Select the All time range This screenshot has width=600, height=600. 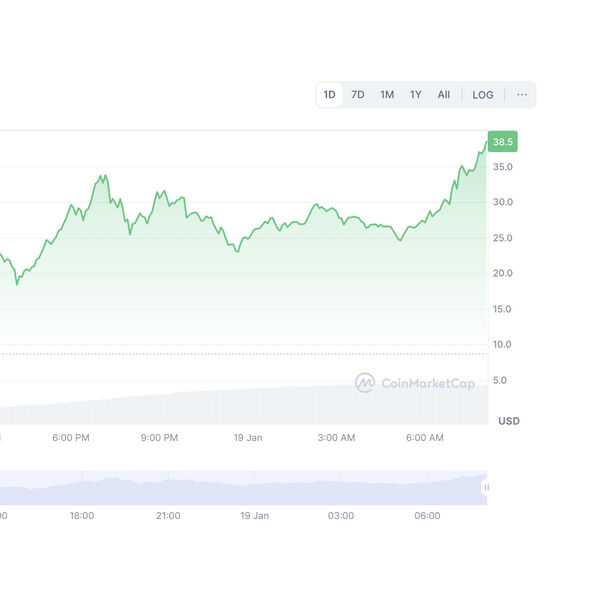pyautogui.click(x=443, y=95)
